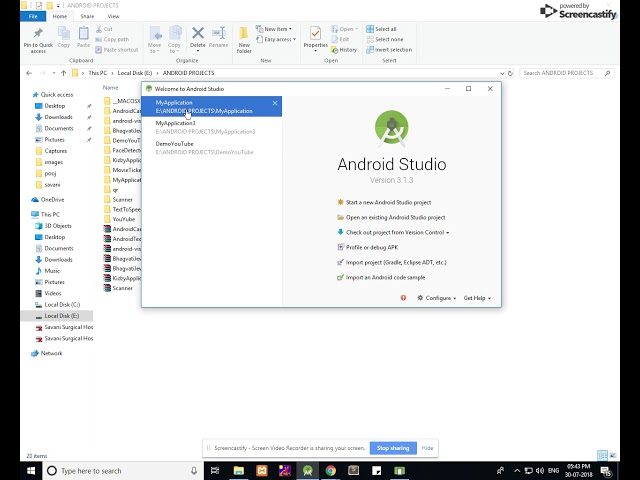Click the Search ANDROID PROJECTS field

tap(567, 73)
